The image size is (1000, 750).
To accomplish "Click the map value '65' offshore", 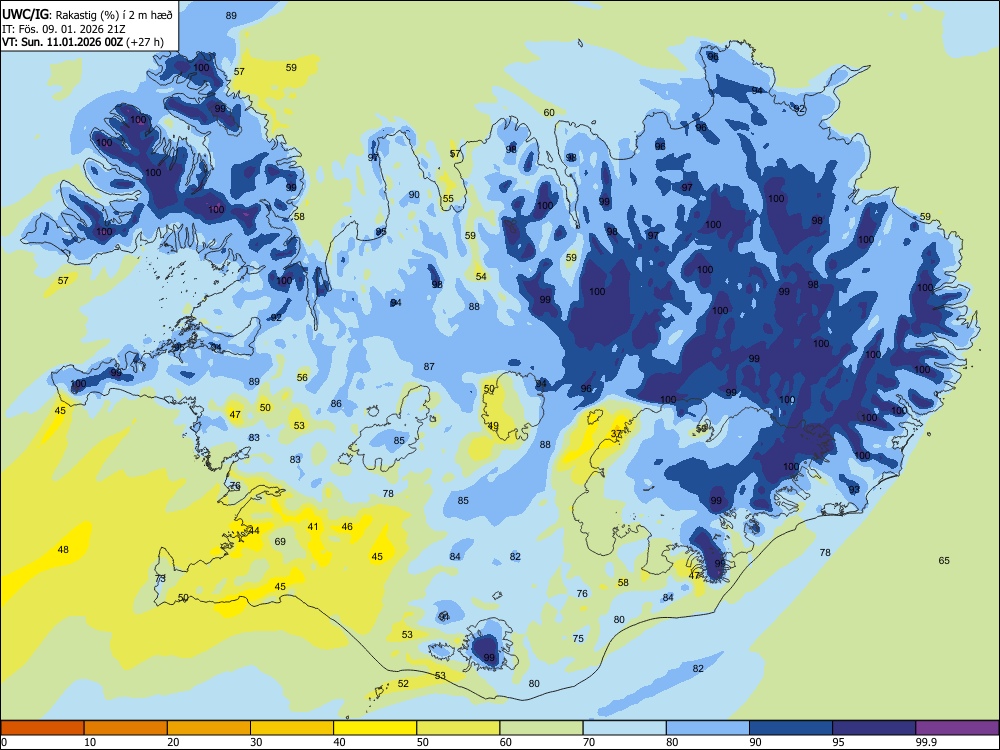I will [944, 561].
